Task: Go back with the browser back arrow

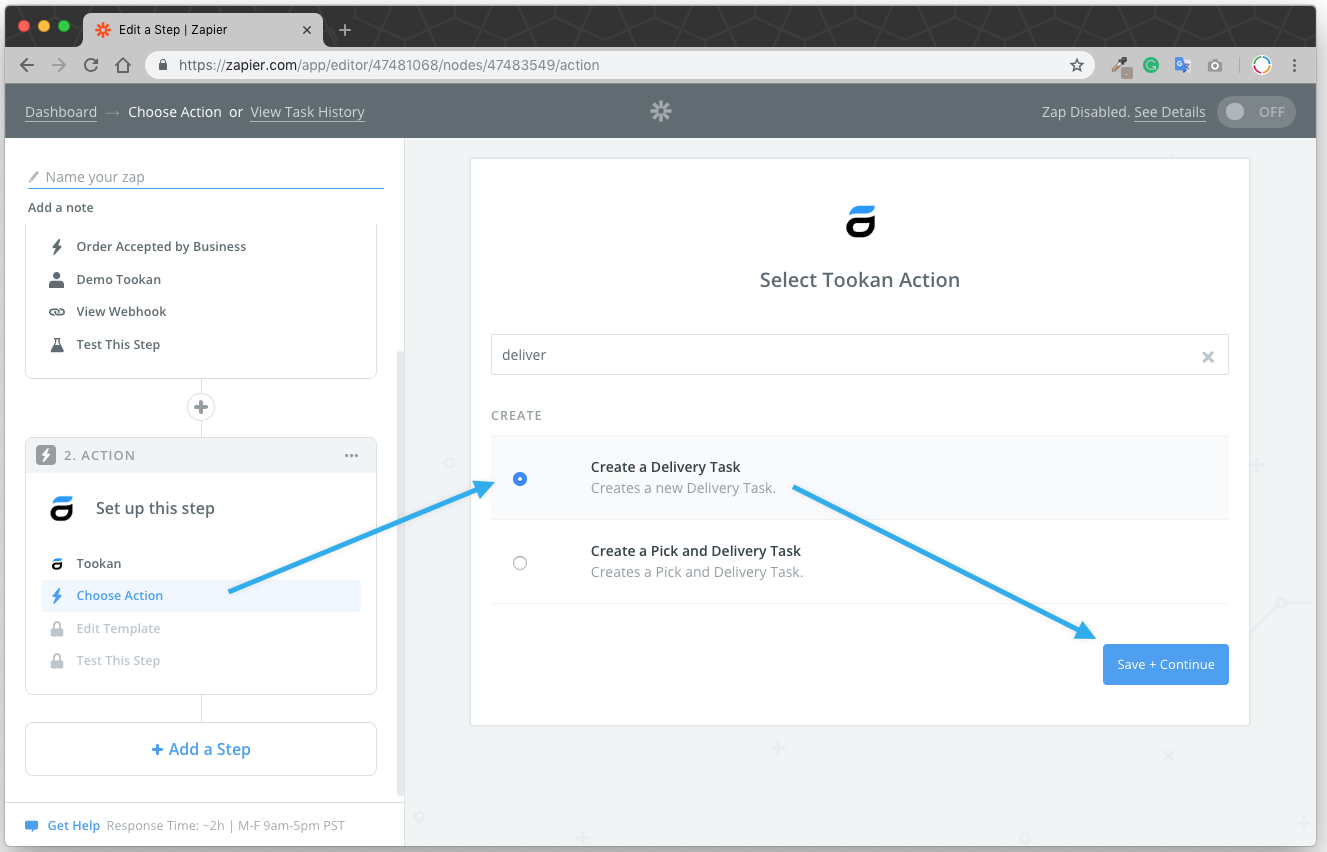Action: point(27,65)
